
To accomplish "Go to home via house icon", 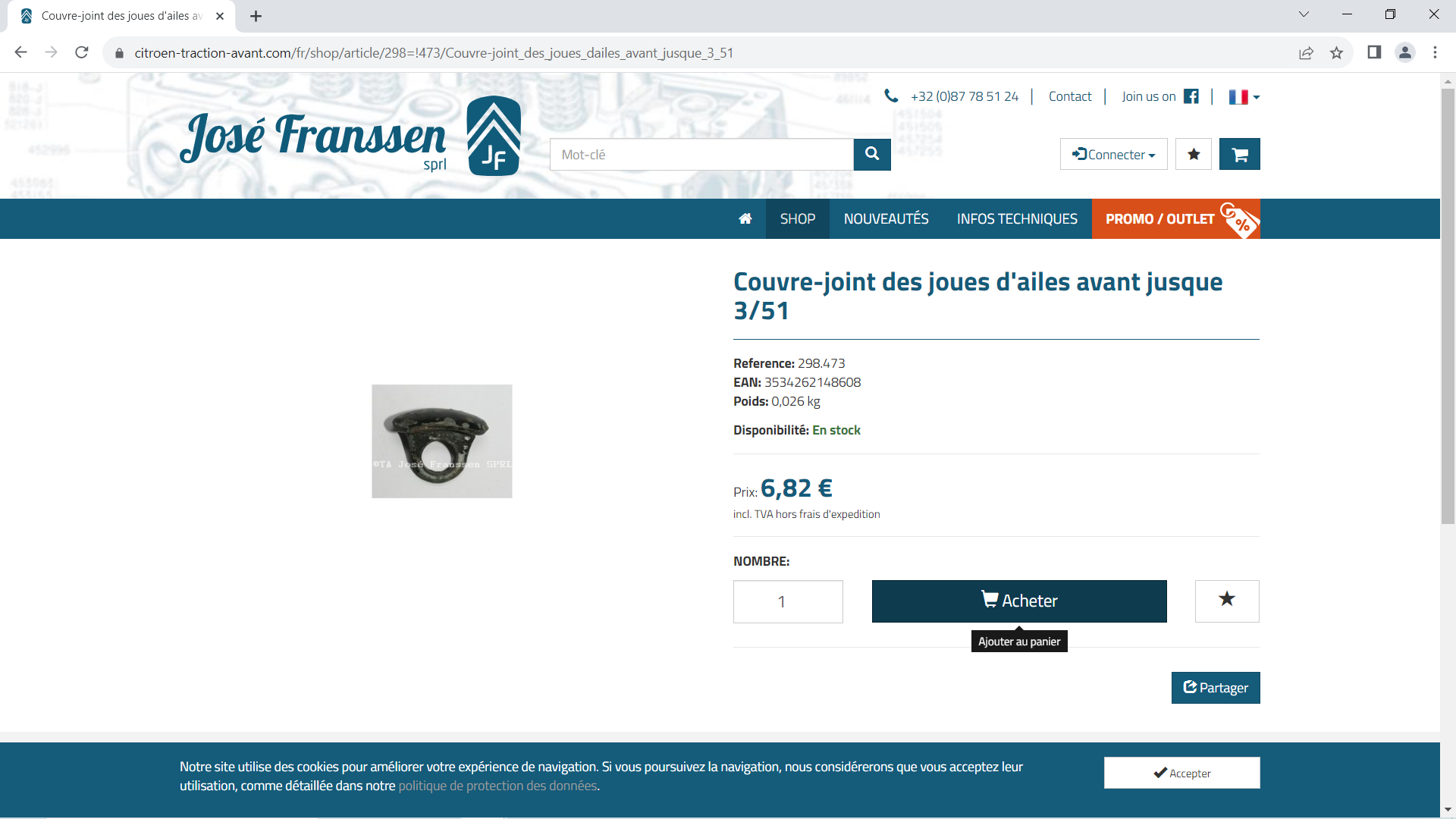I will pos(745,219).
